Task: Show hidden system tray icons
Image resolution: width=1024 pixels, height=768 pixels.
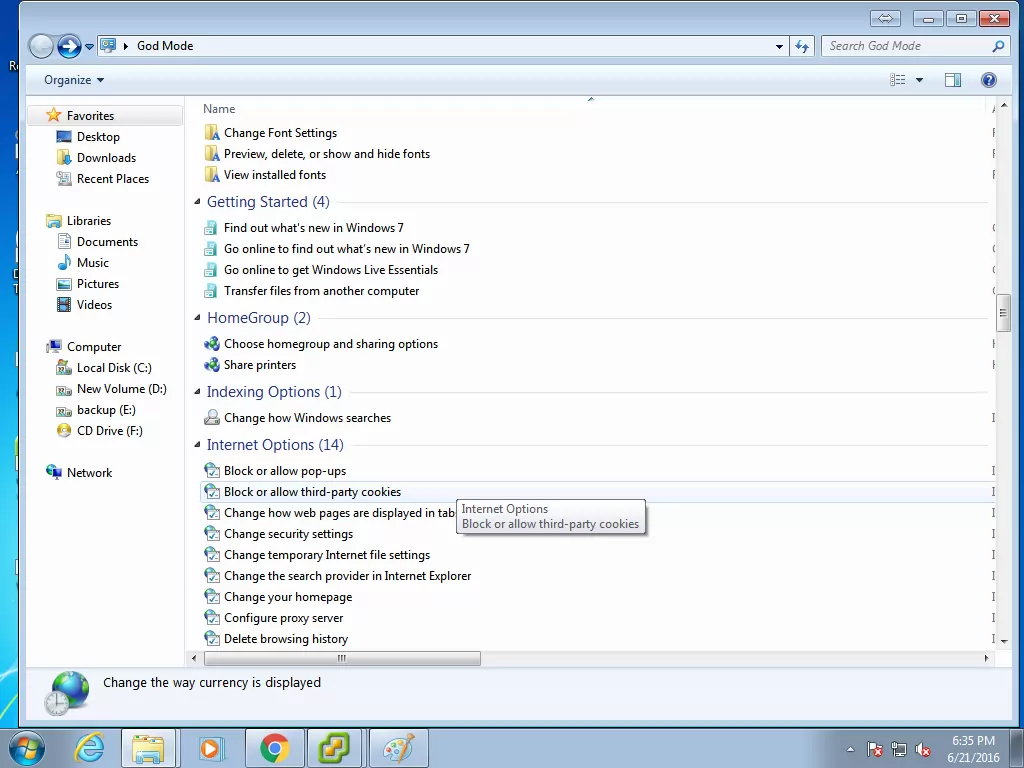Action: coord(850,749)
